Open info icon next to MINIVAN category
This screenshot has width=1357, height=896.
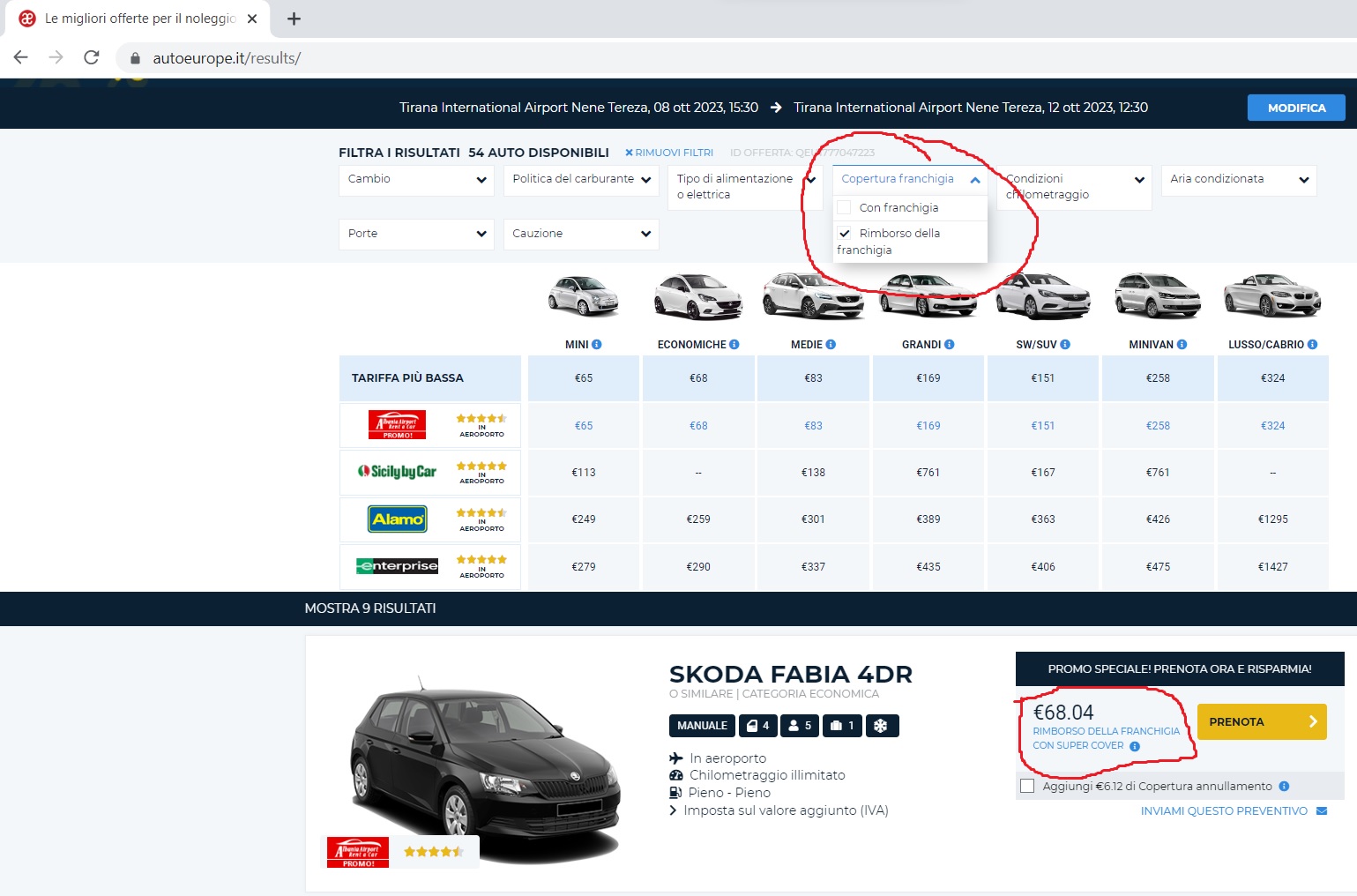[x=1182, y=345]
